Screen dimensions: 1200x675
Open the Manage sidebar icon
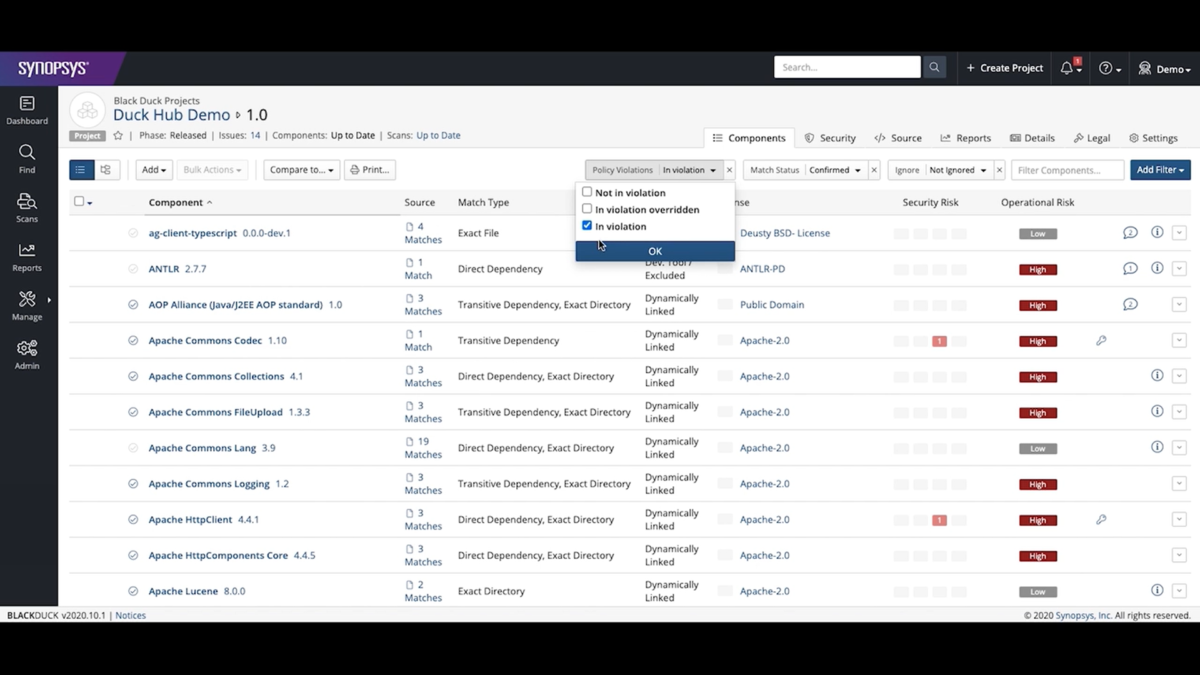[x=27, y=306]
